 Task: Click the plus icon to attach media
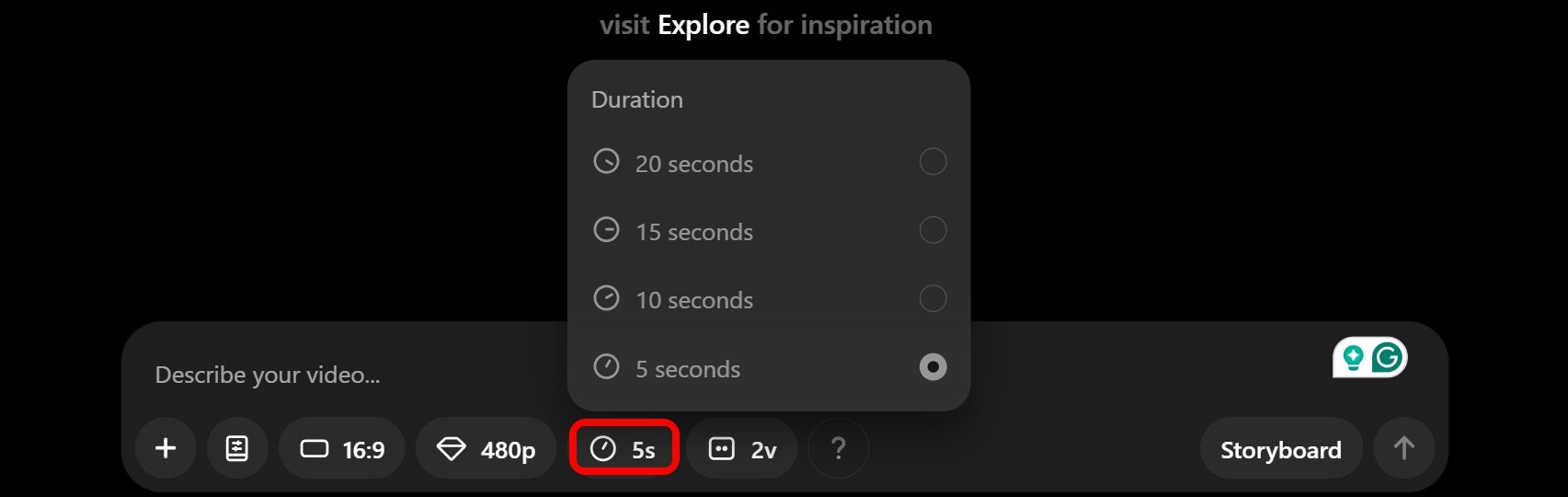tap(166, 448)
